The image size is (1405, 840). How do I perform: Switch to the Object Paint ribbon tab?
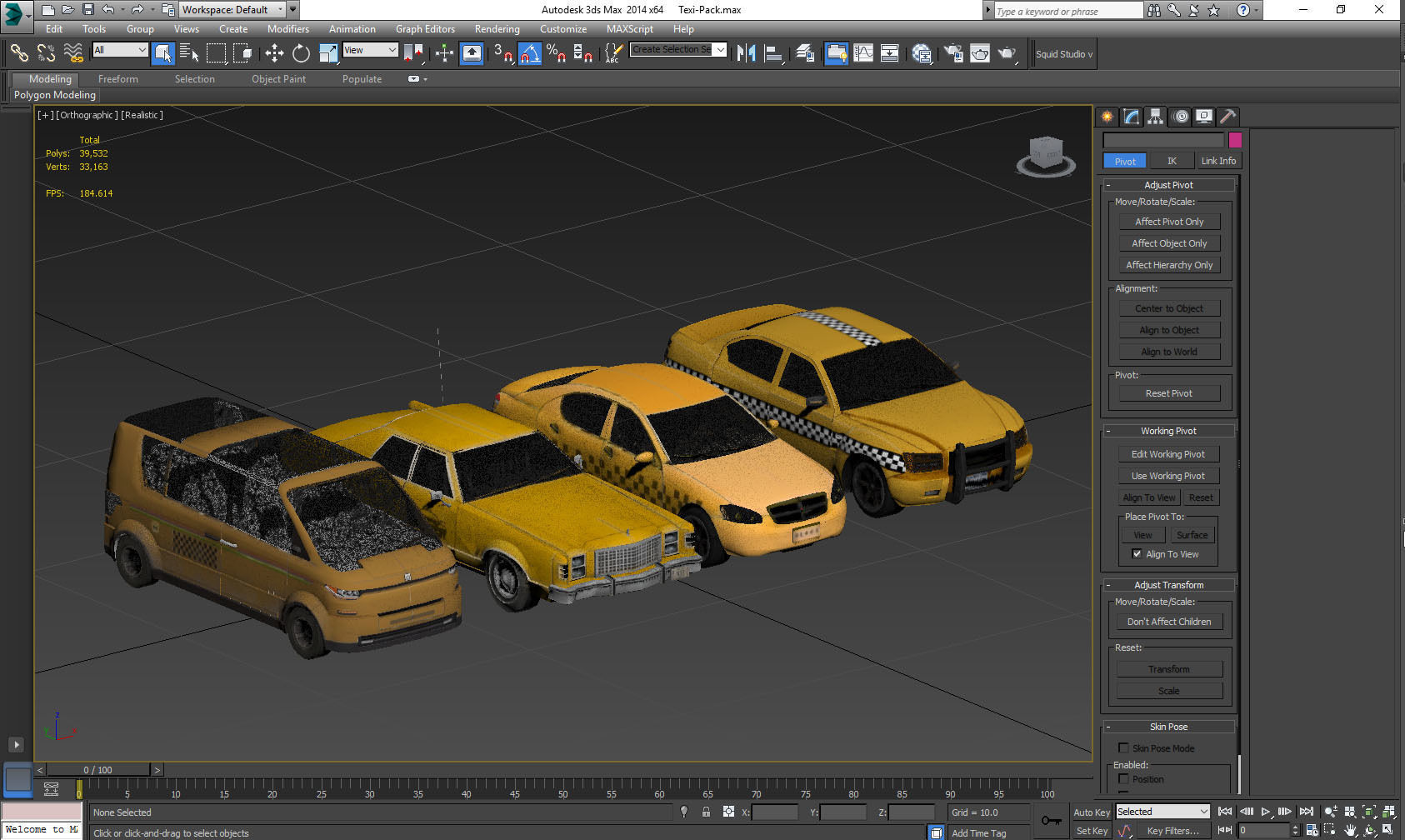pyautogui.click(x=278, y=79)
